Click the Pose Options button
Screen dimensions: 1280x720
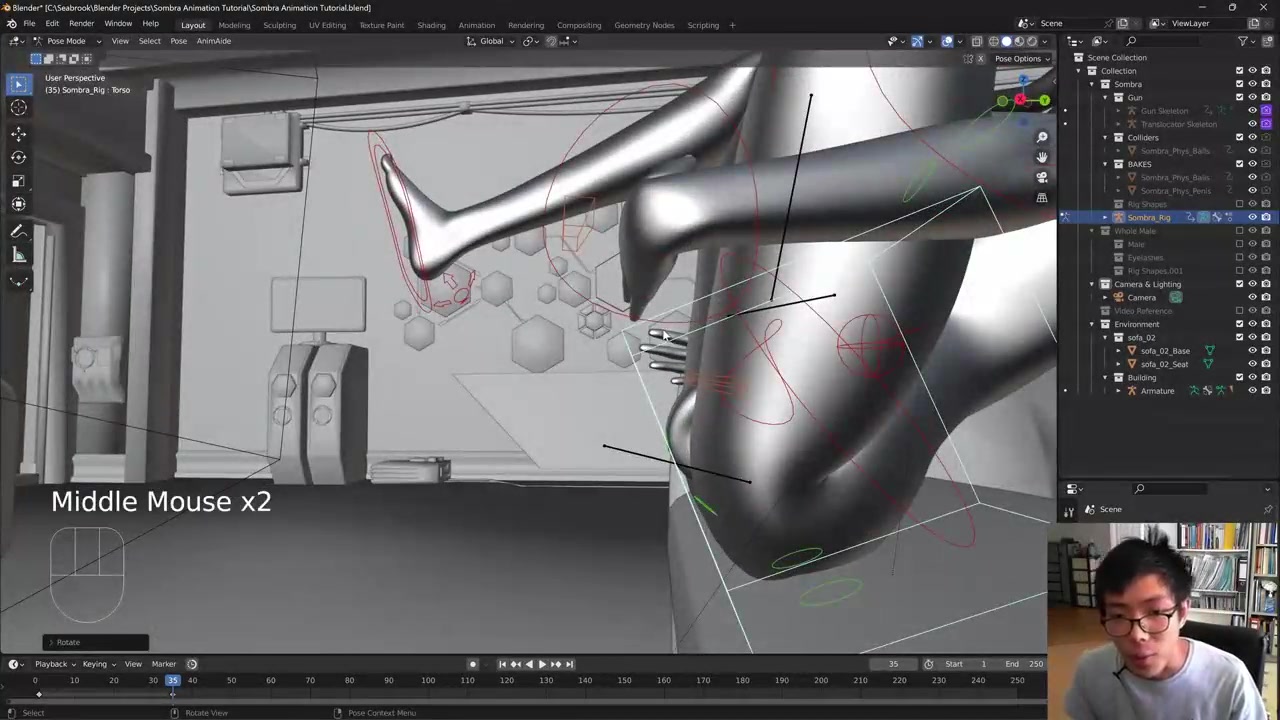point(1021,58)
